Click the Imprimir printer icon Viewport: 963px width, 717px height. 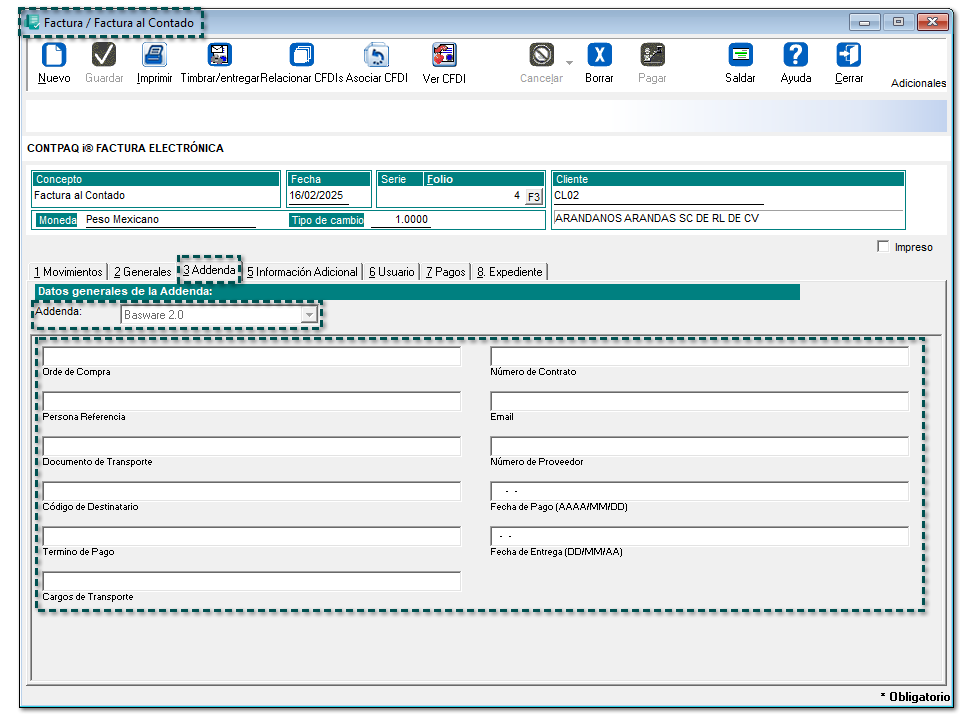tap(154, 55)
